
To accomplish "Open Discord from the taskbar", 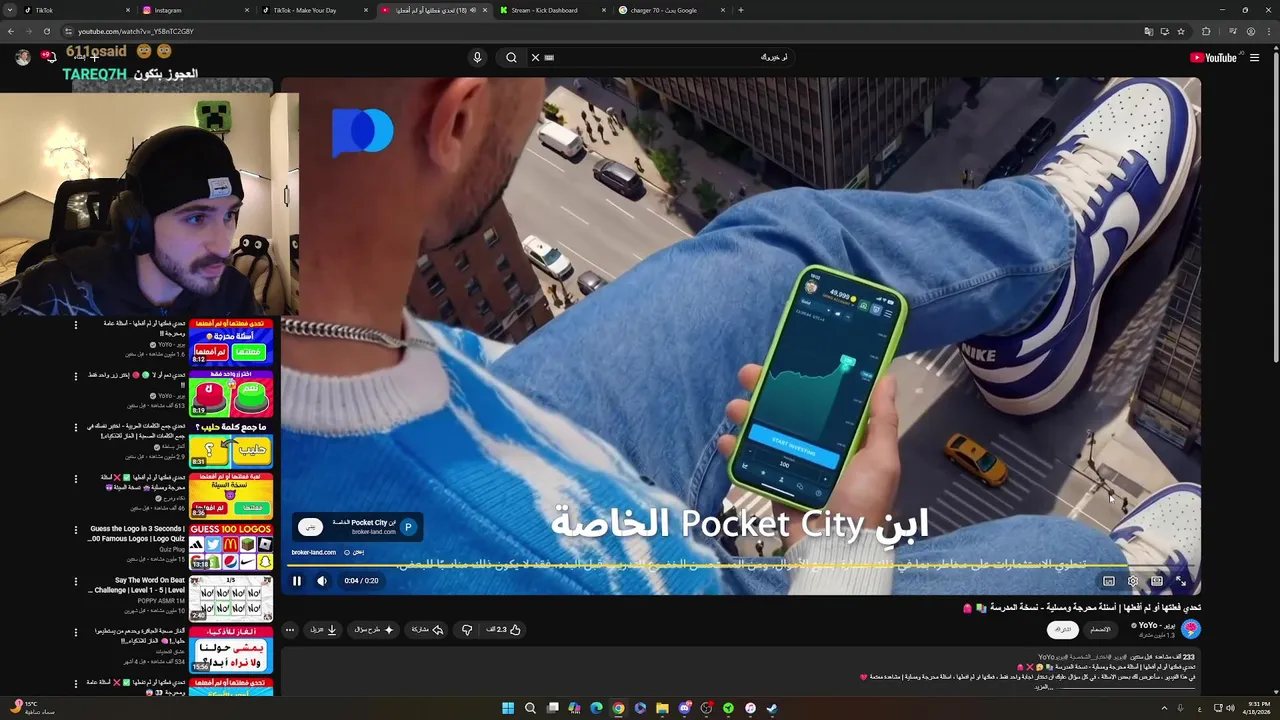I will click(684, 708).
